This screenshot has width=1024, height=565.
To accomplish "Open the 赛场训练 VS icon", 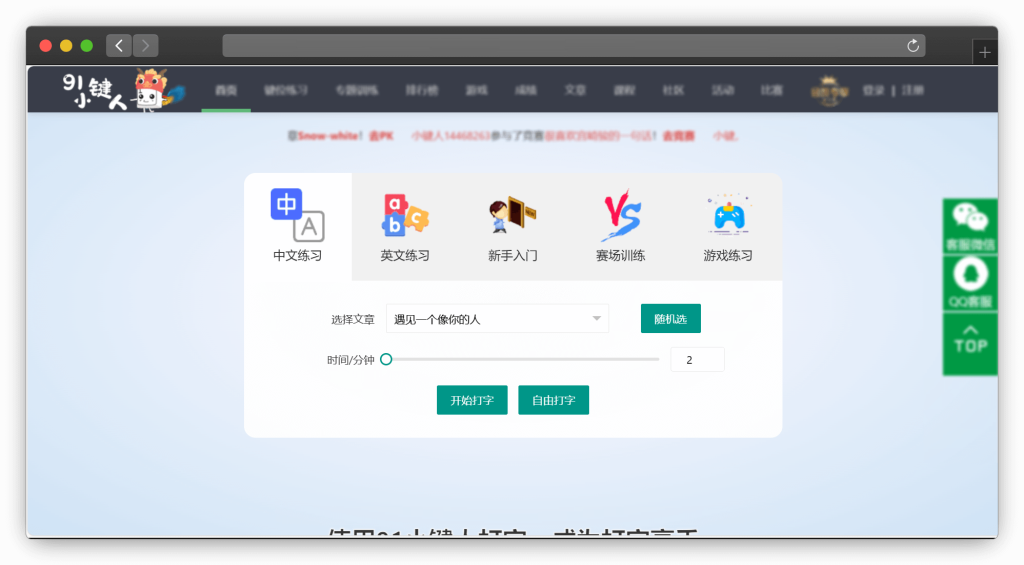I will (x=620, y=215).
